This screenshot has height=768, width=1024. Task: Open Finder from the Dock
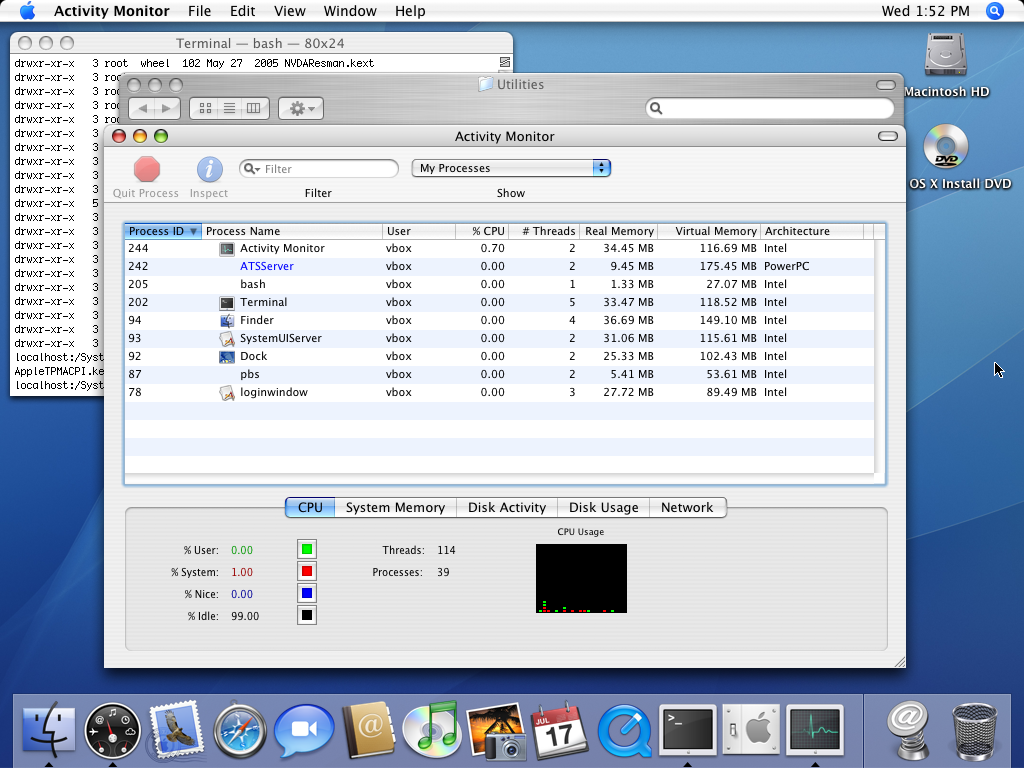coord(48,729)
